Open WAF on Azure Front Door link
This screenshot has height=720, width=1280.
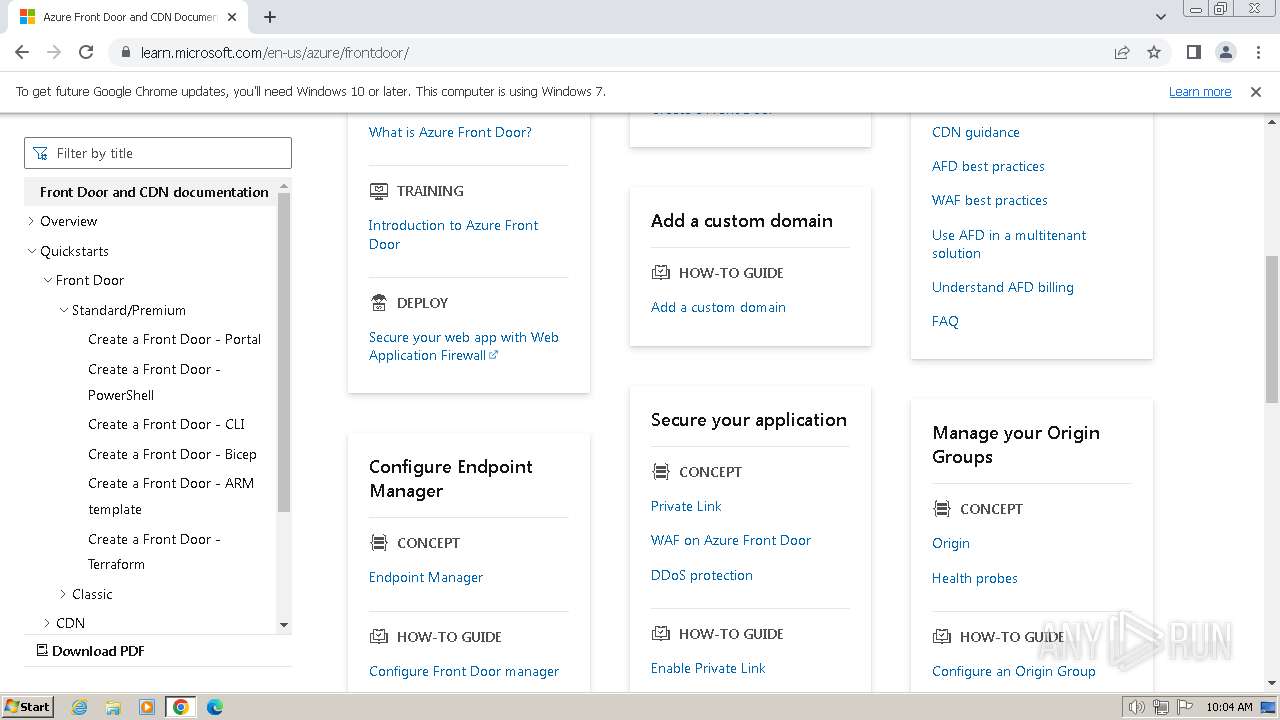[731, 540]
